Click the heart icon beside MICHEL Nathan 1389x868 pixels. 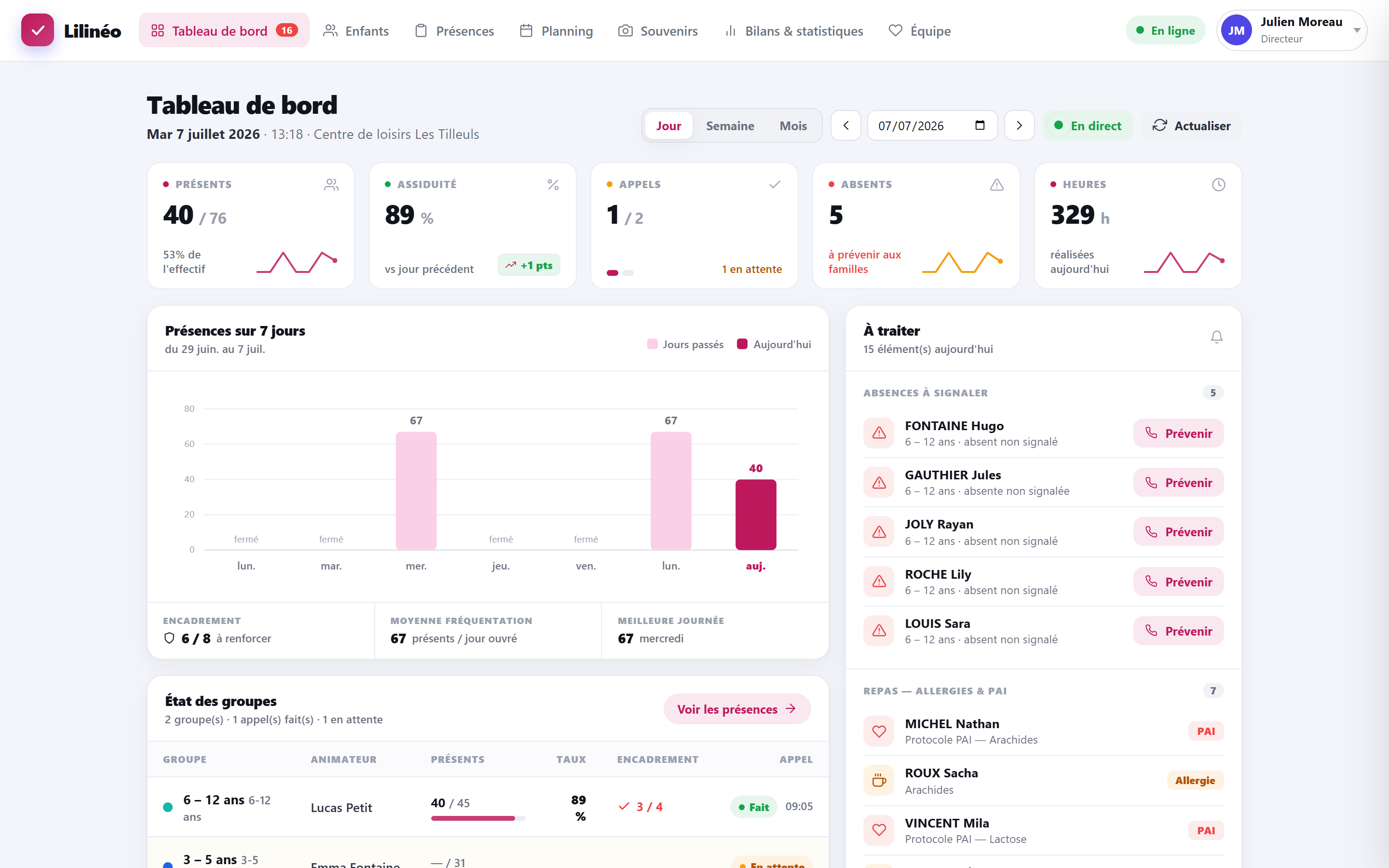[x=879, y=731]
